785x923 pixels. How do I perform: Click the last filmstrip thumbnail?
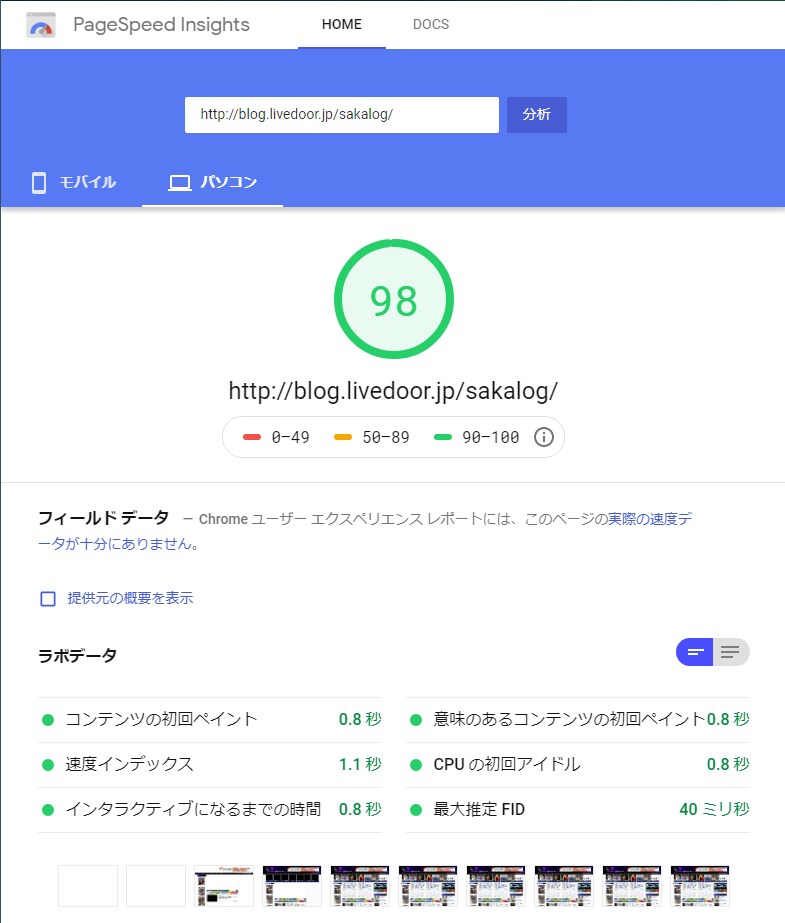coord(700,886)
